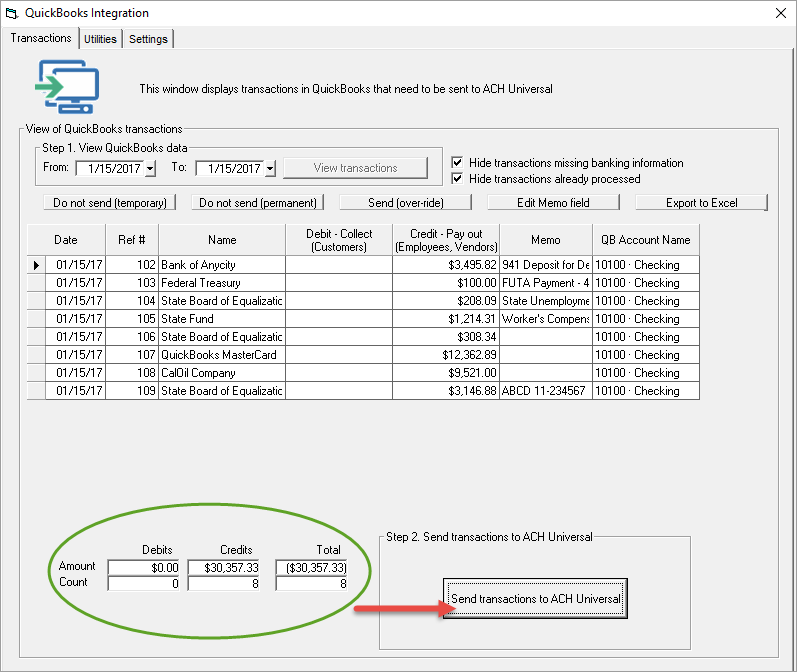This screenshot has height=672, width=797.
Task: Click the View transactions button
Action: click(x=355, y=168)
